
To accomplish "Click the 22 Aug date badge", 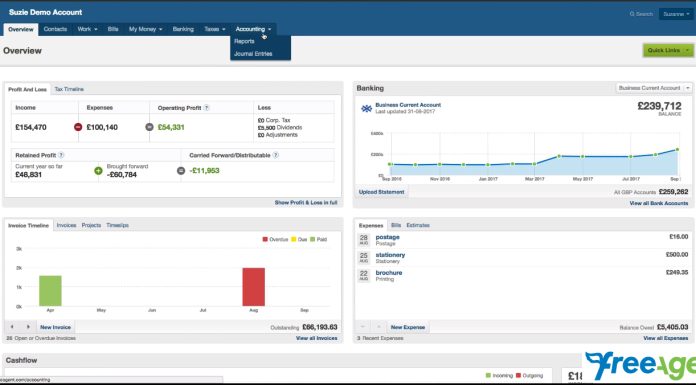I will point(364,276).
